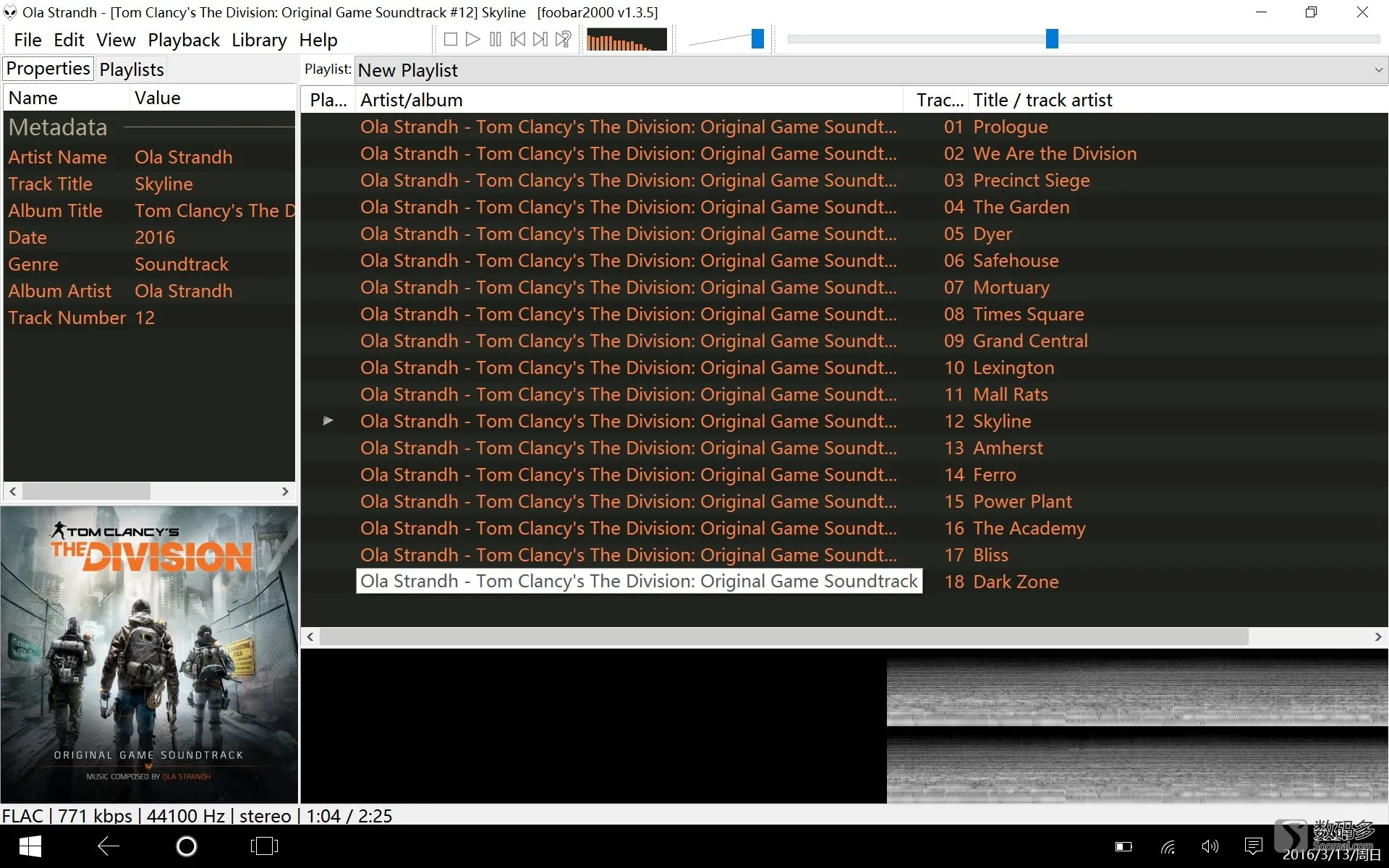Open the Playback menu
1389x868 pixels.
(x=184, y=40)
